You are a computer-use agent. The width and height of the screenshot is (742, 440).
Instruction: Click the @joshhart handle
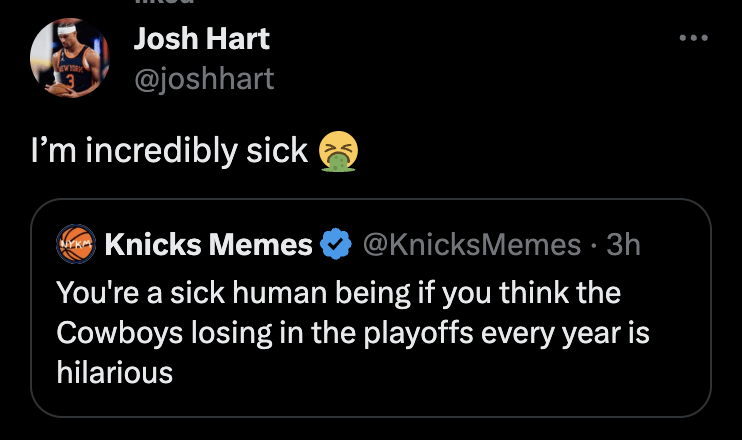coord(203,78)
